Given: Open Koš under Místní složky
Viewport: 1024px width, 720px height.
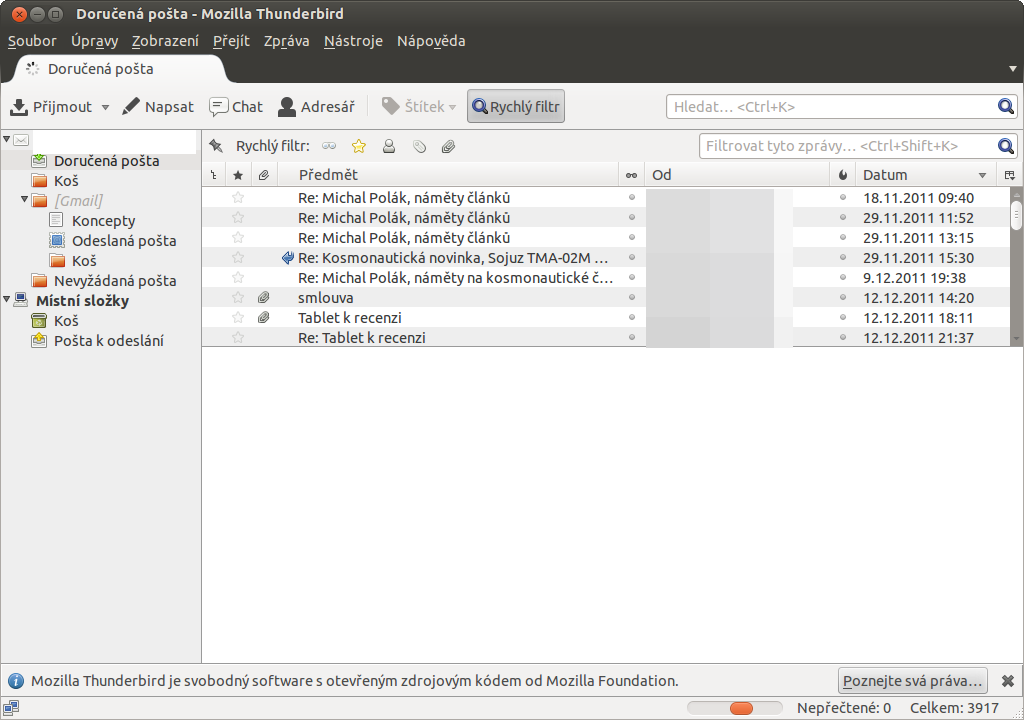Looking at the screenshot, I should click(x=66, y=321).
